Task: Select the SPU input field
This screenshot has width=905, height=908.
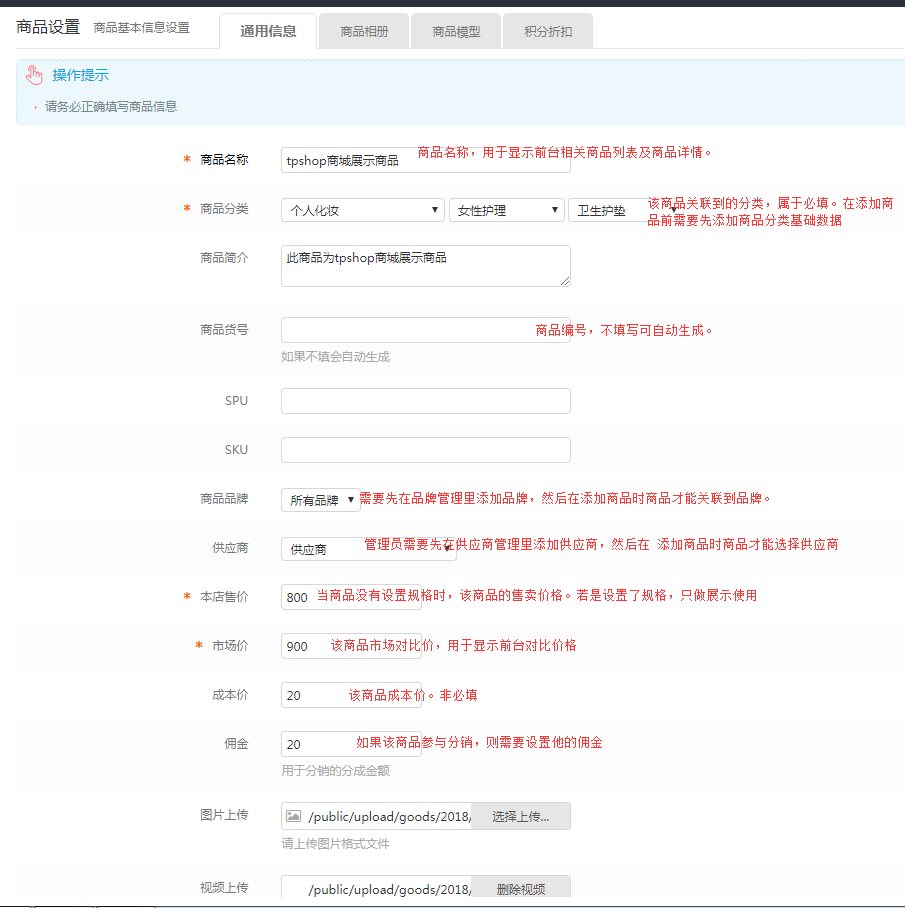Action: (425, 401)
